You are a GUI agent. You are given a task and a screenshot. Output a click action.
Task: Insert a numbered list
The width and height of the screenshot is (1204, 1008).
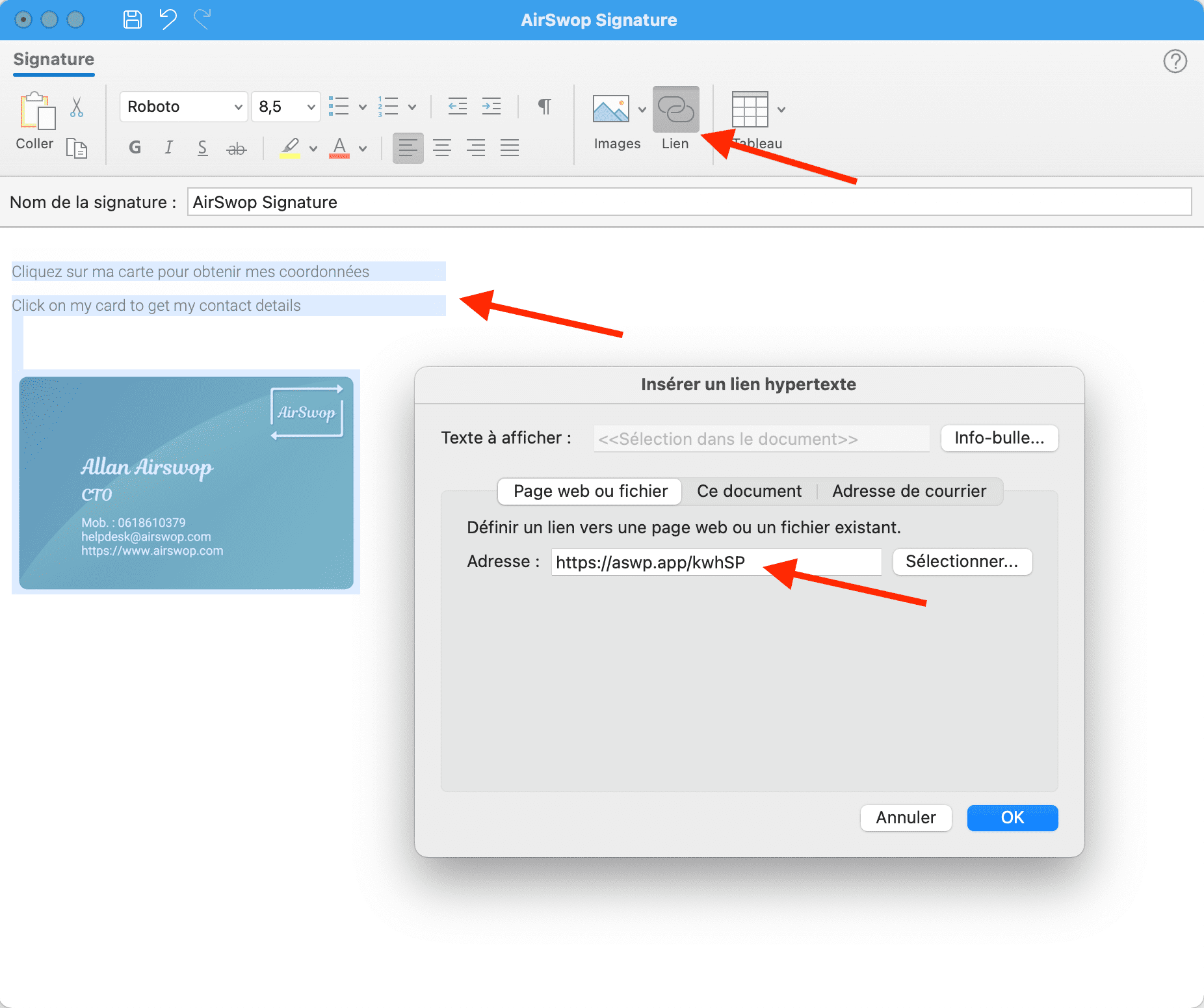click(x=388, y=106)
